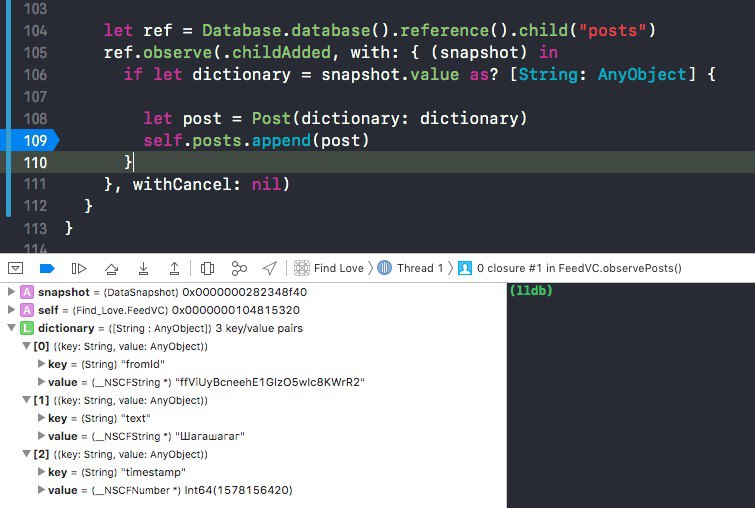Expand the Int64(1578156420) value row
The height and width of the screenshot is (508, 755).
[x=41, y=490]
